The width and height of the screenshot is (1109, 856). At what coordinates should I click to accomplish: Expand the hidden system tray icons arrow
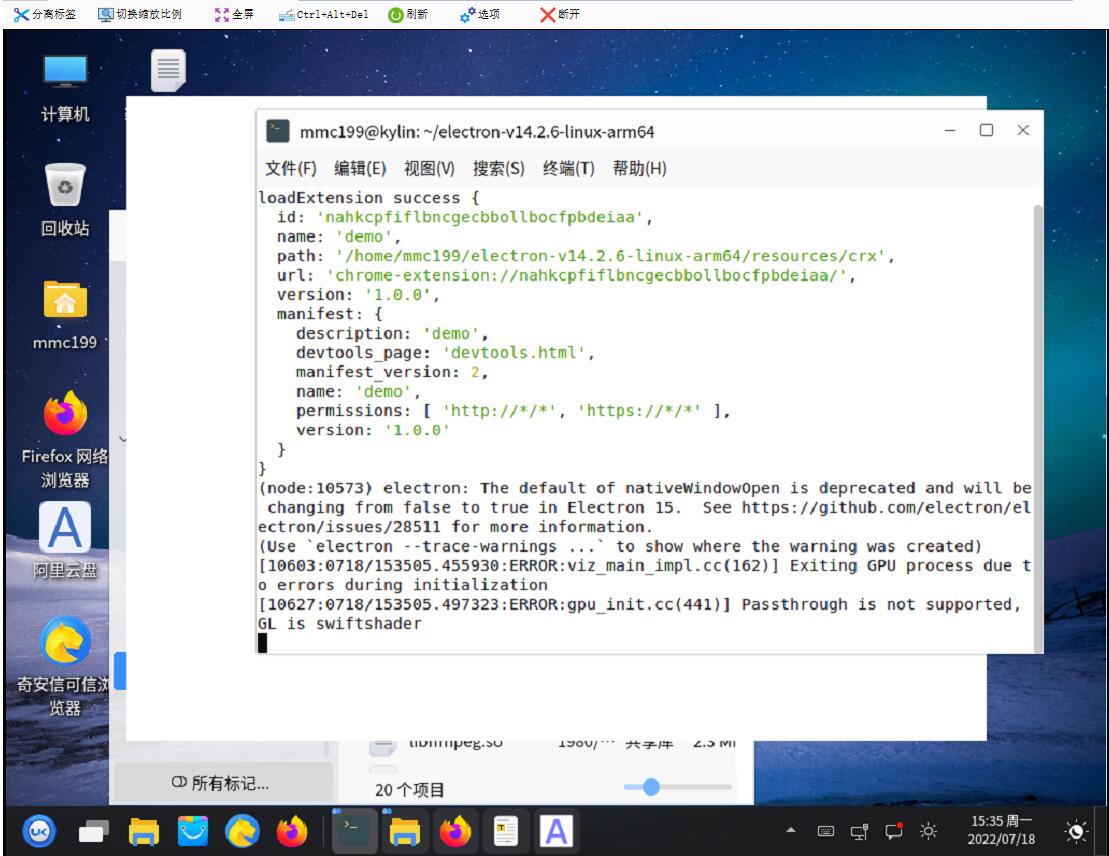coord(791,831)
